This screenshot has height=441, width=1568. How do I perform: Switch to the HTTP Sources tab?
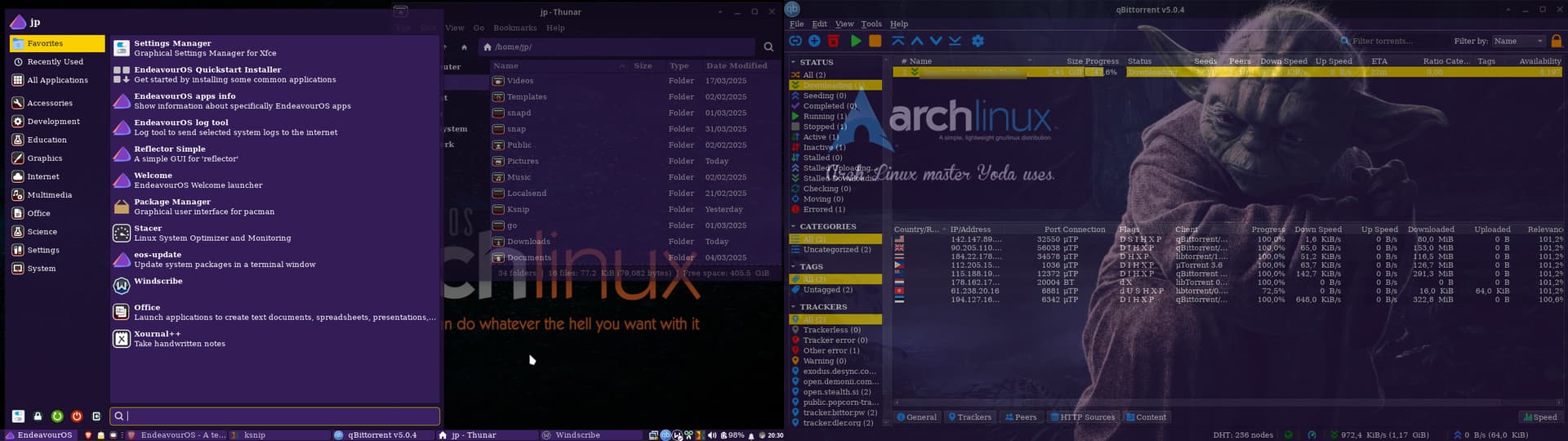pyautogui.click(x=1082, y=417)
